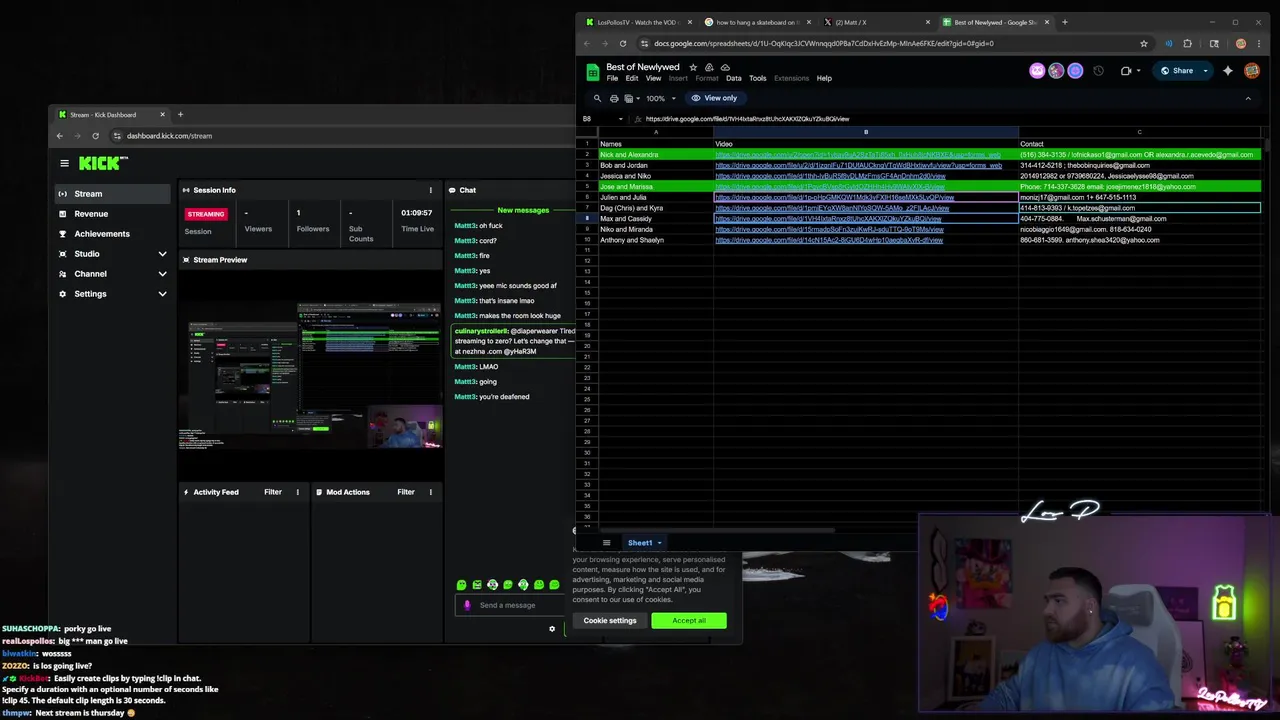Expand the Studio section chevron
This screenshot has height=720, width=1280.
(162, 254)
